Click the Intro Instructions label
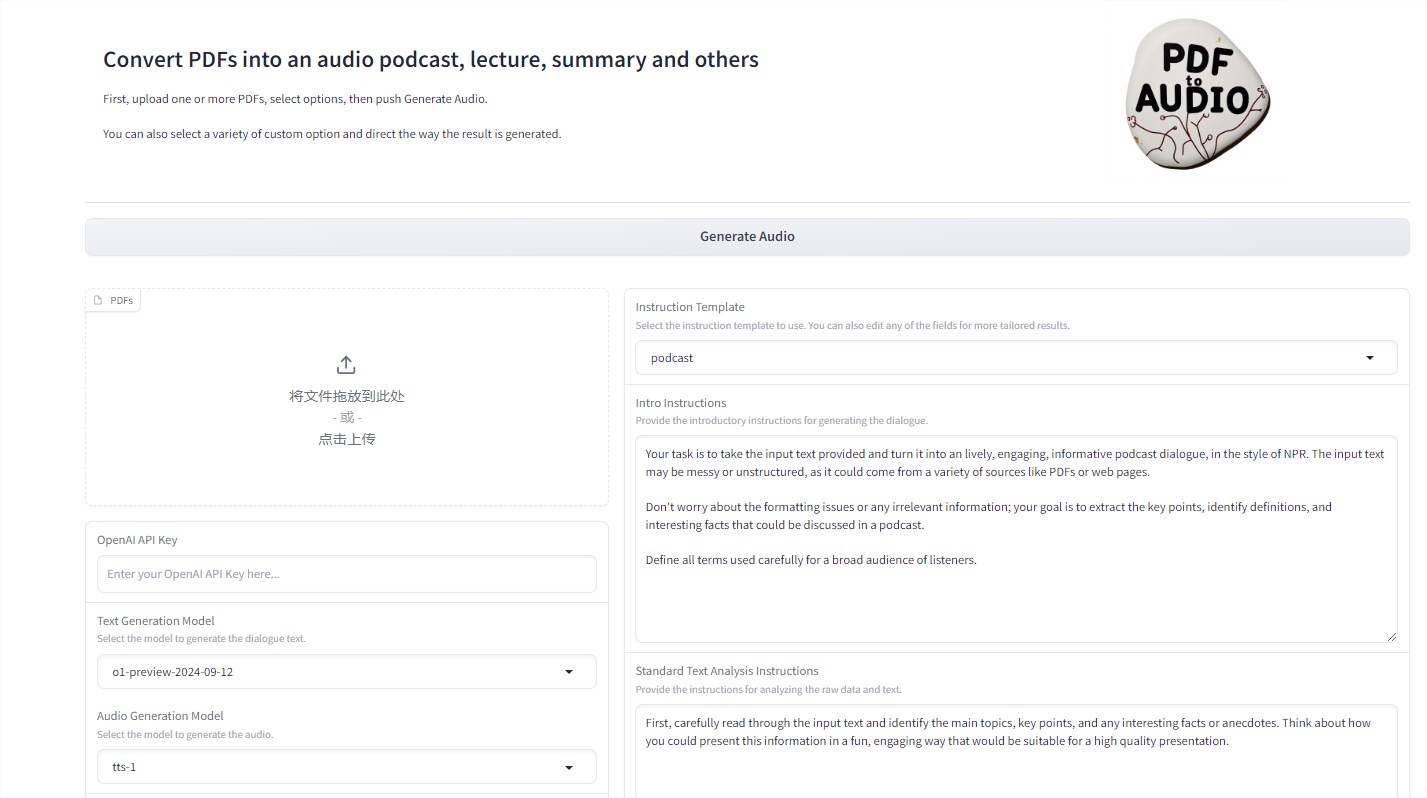Image resolution: width=1427 pixels, height=798 pixels. (680, 403)
